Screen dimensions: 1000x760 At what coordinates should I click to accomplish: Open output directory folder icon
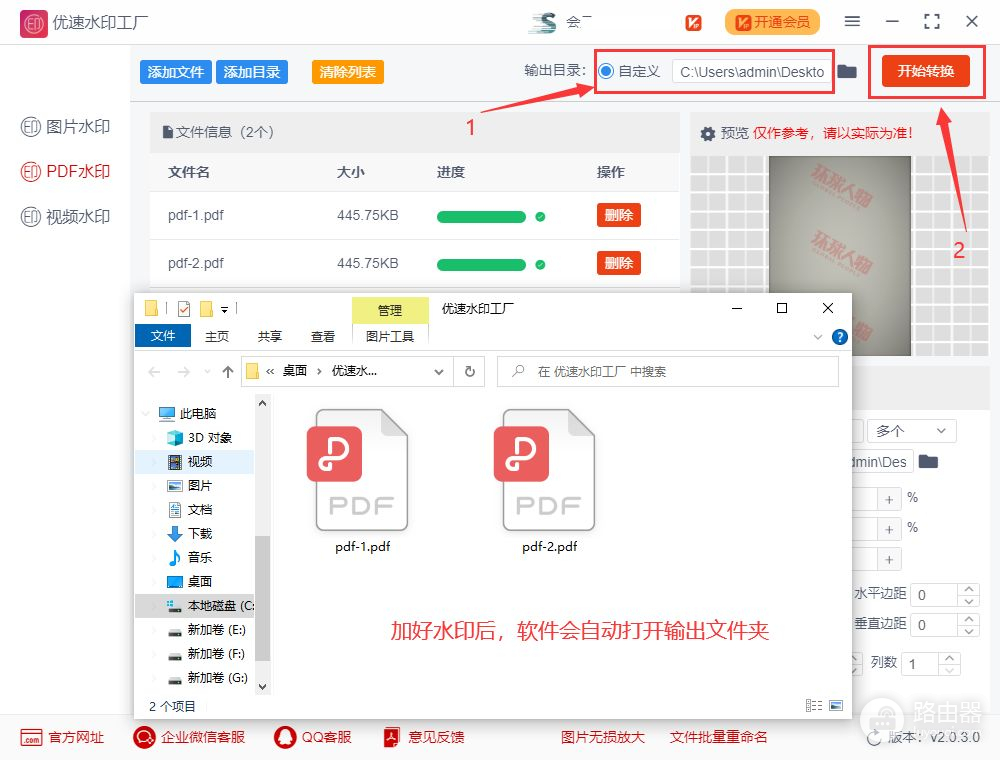847,71
